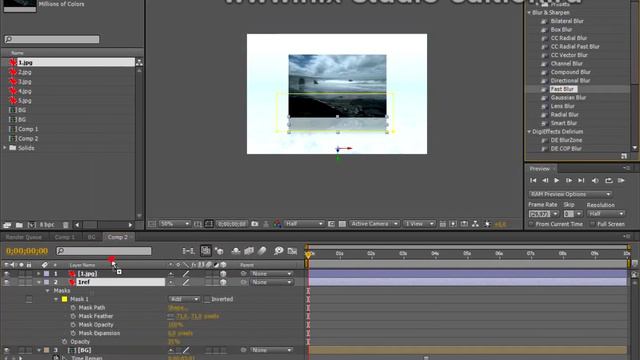640x360 pixels.
Task: Toggle region of interest button
Action: point(331,224)
